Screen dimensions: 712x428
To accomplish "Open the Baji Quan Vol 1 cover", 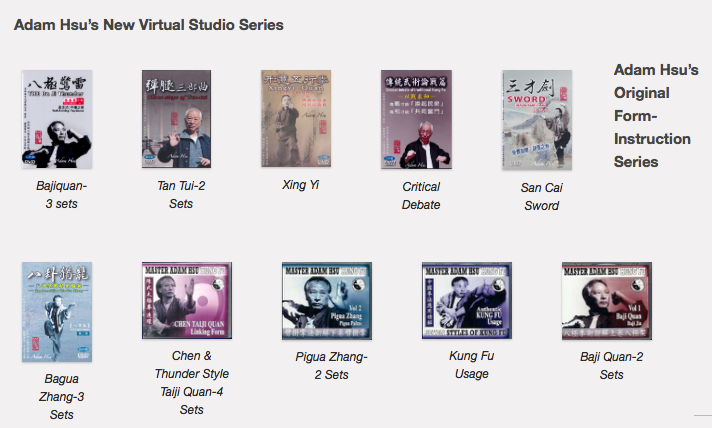I will click(x=607, y=300).
